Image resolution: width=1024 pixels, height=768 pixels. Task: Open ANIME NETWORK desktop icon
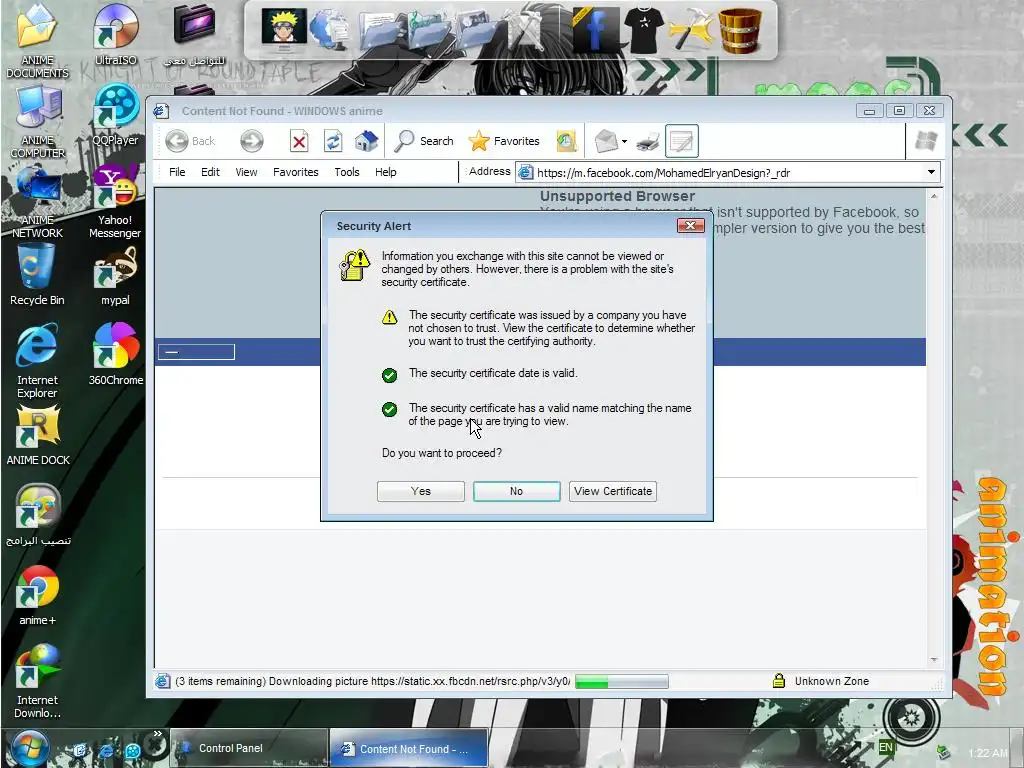[x=37, y=202]
